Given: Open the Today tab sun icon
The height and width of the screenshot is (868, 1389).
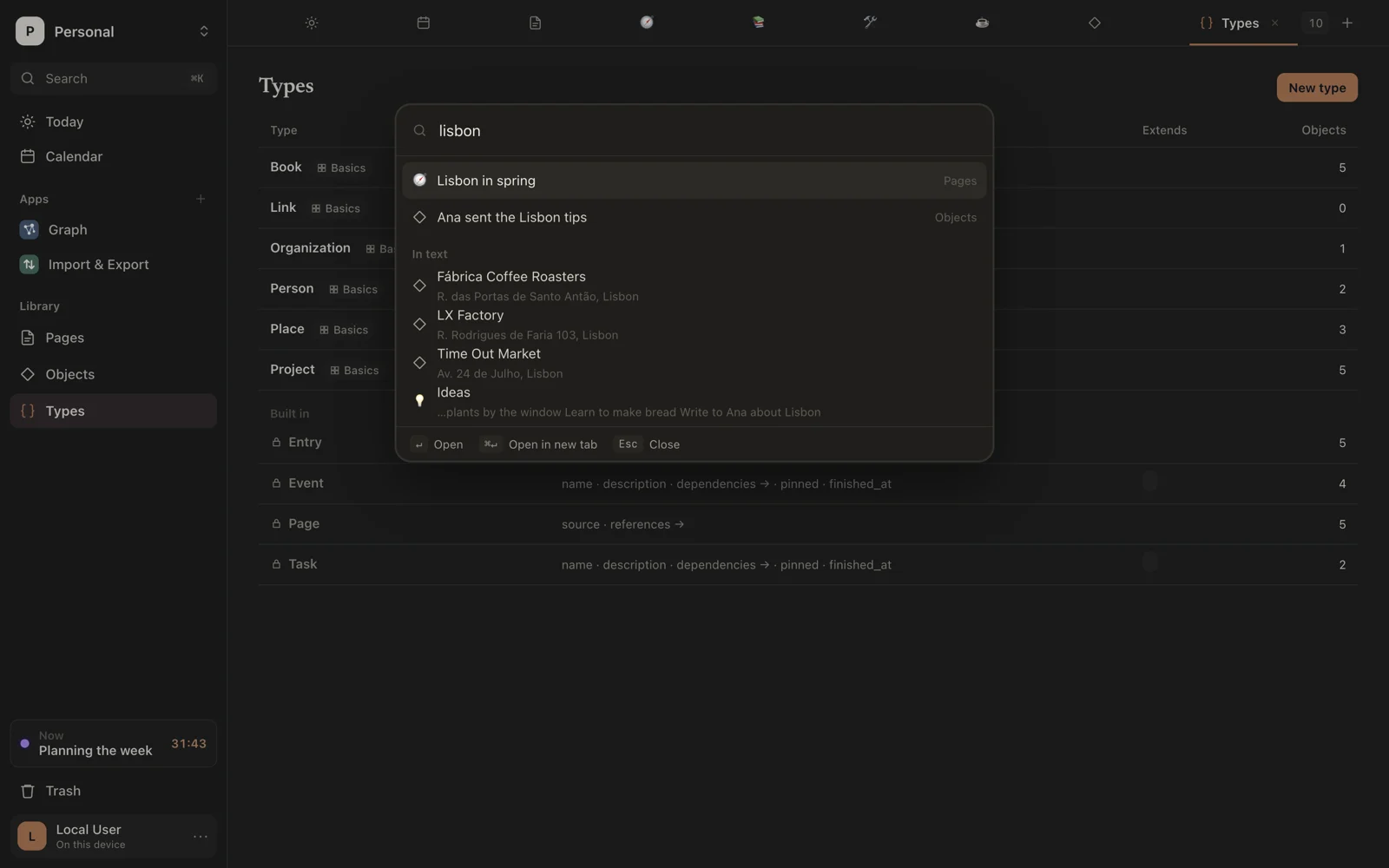Looking at the screenshot, I should click(x=312, y=23).
